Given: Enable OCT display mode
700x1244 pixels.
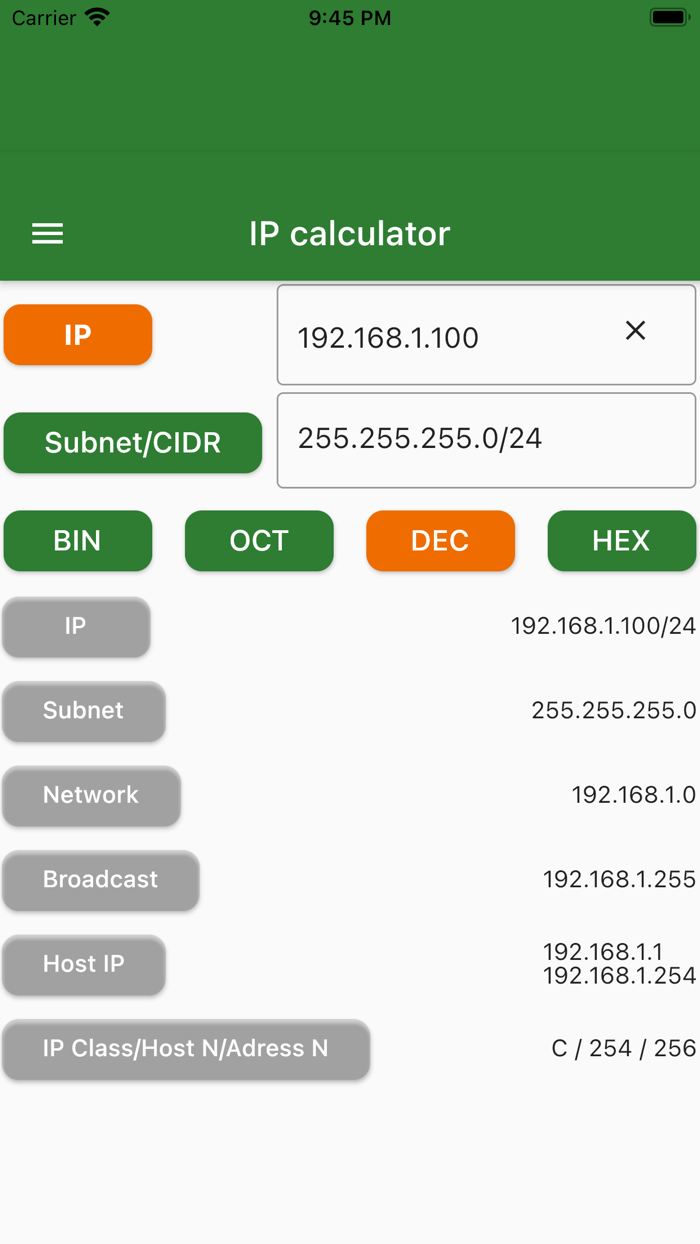Looking at the screenshot, I should 259,541.
